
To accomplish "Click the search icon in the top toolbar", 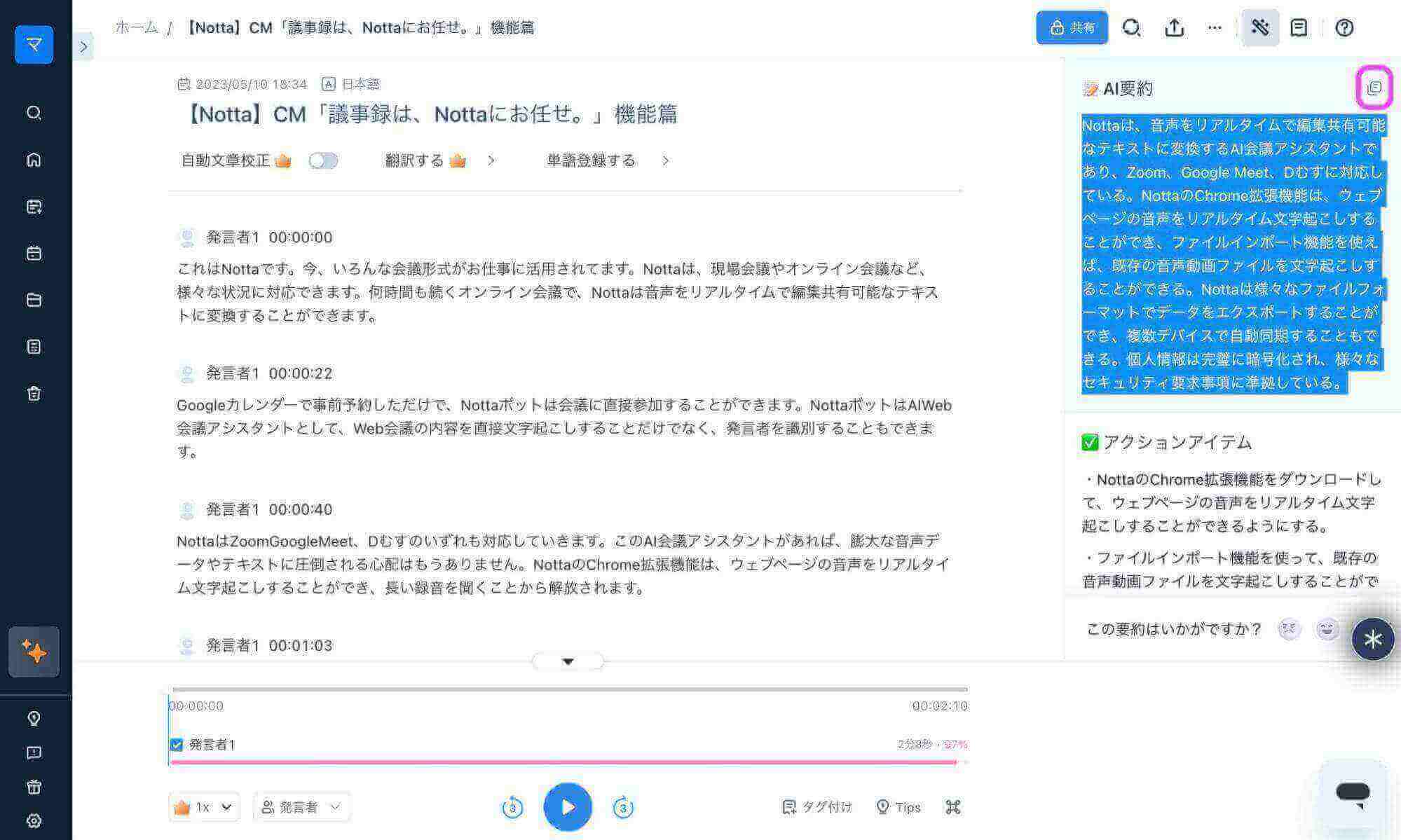I will point(1131,27).
